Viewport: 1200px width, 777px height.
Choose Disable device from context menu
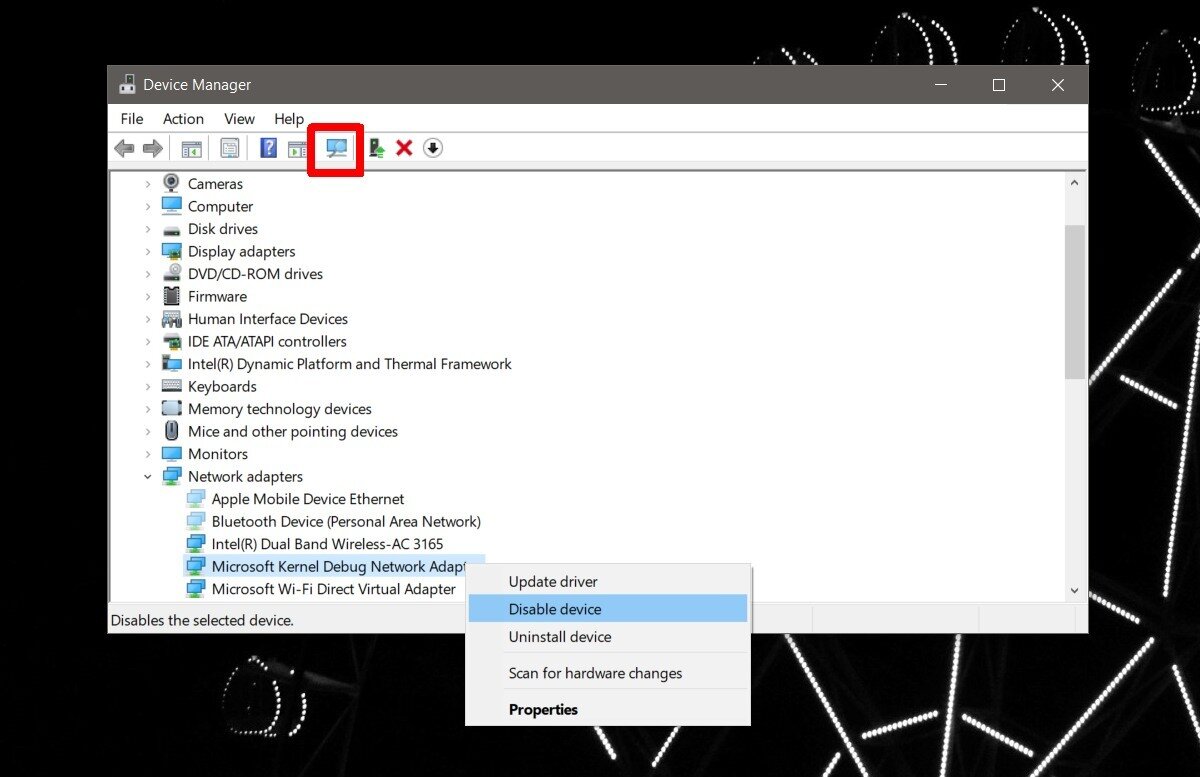(555, 609)
